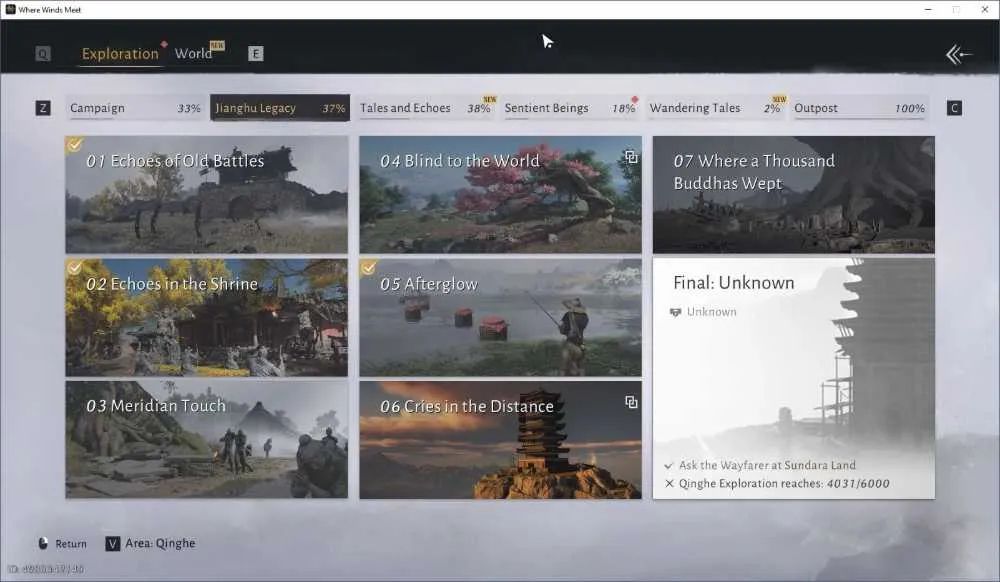
Task: Click the Z key icon before Campaign
Action: pos(43,108)
